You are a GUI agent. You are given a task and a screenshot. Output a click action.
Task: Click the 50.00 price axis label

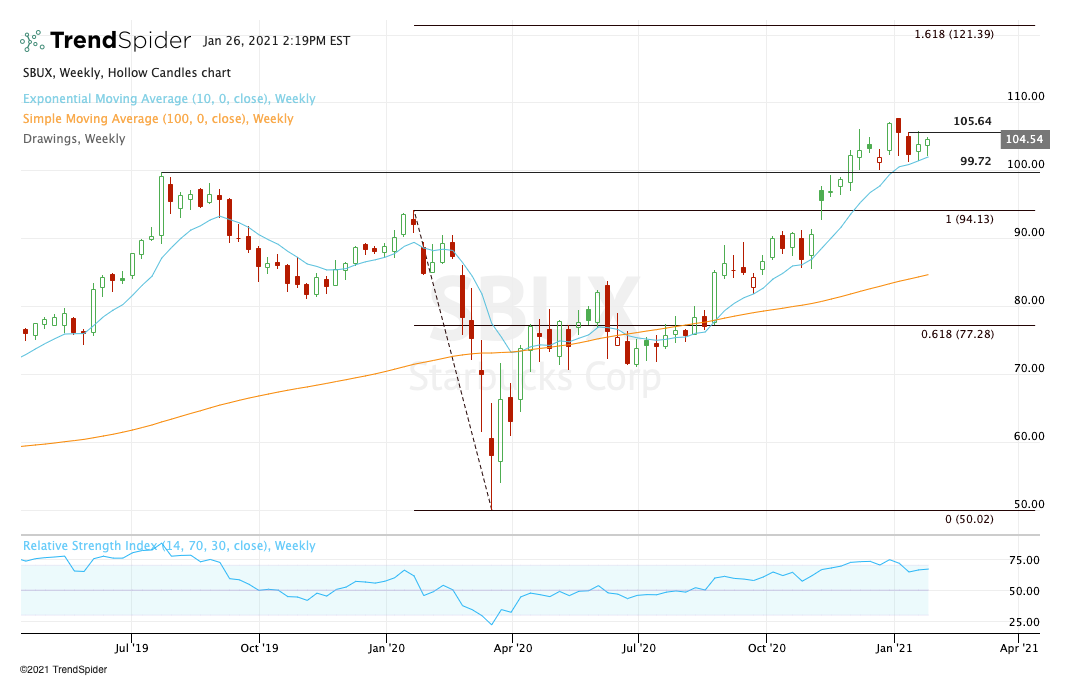click(x=1029, y=504)
